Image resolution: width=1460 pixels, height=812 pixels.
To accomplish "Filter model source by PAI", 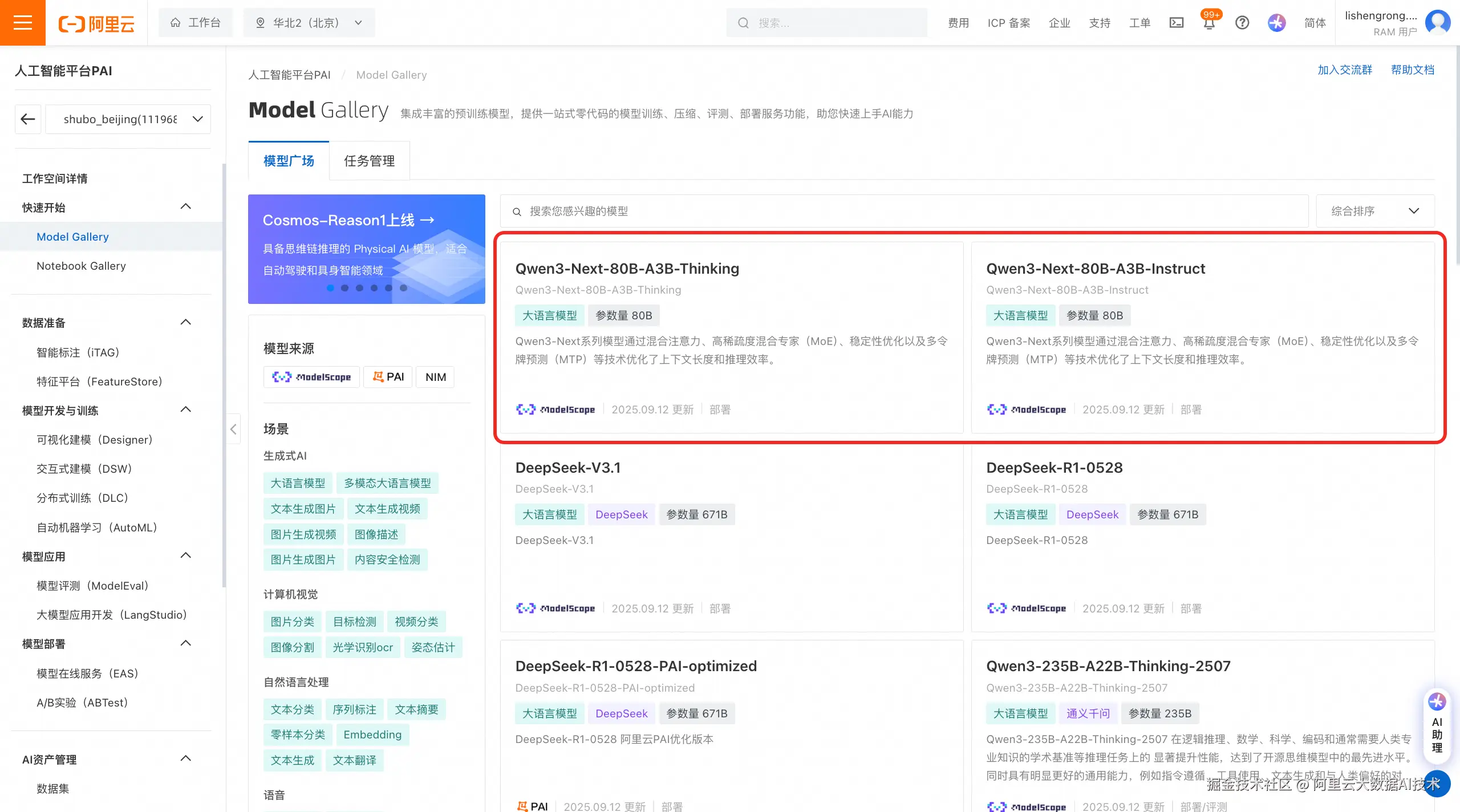I will pyautogui.click(x=388, y=377).
